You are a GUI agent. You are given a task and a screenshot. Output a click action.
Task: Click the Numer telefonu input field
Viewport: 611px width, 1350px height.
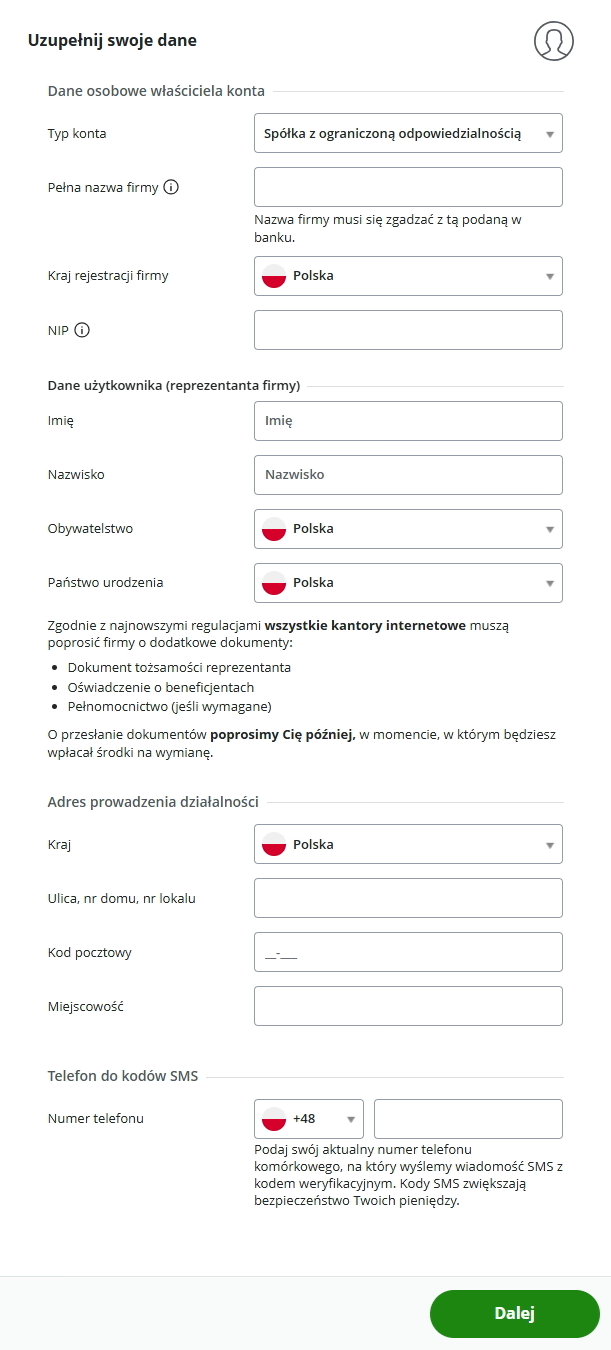[x=468, y=1119]
